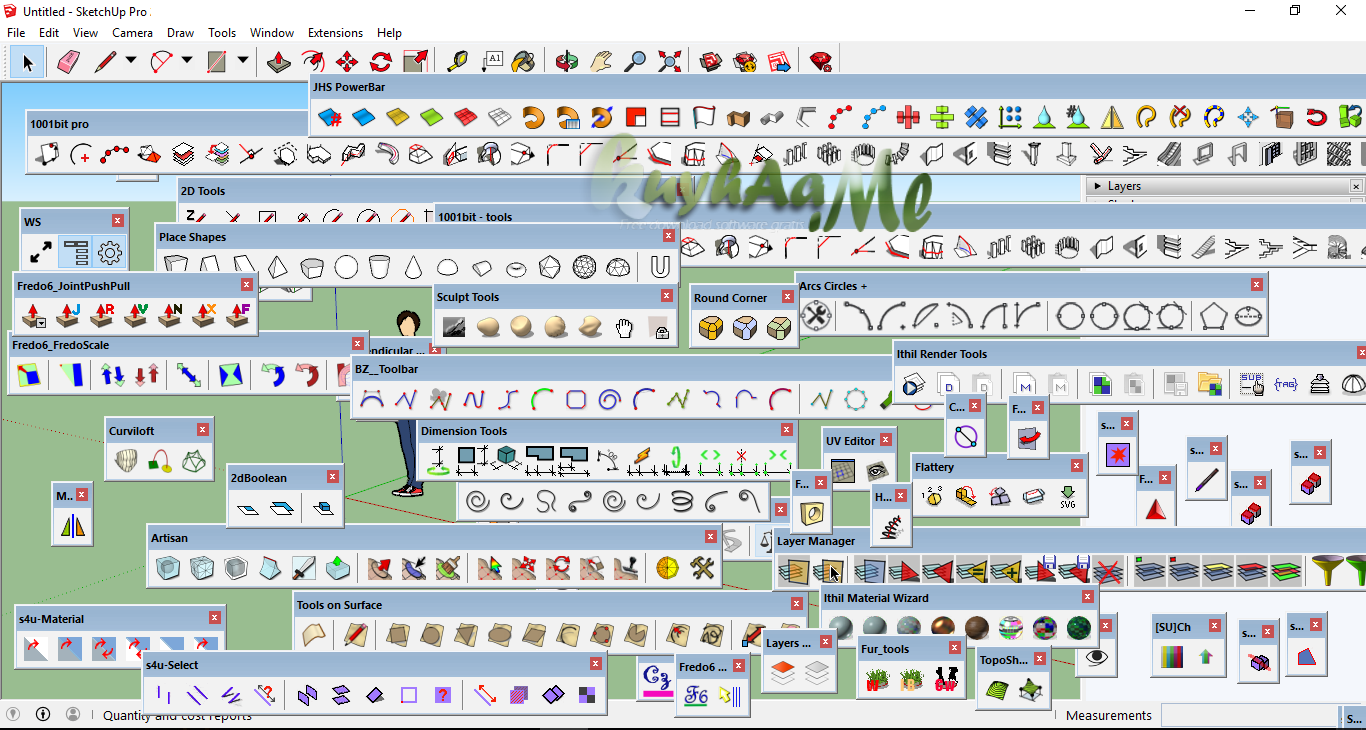The width and height of the screenshot is (1366, 730).
Task: Close the Curviloft toolbar
Action: [x=203, y=430]
